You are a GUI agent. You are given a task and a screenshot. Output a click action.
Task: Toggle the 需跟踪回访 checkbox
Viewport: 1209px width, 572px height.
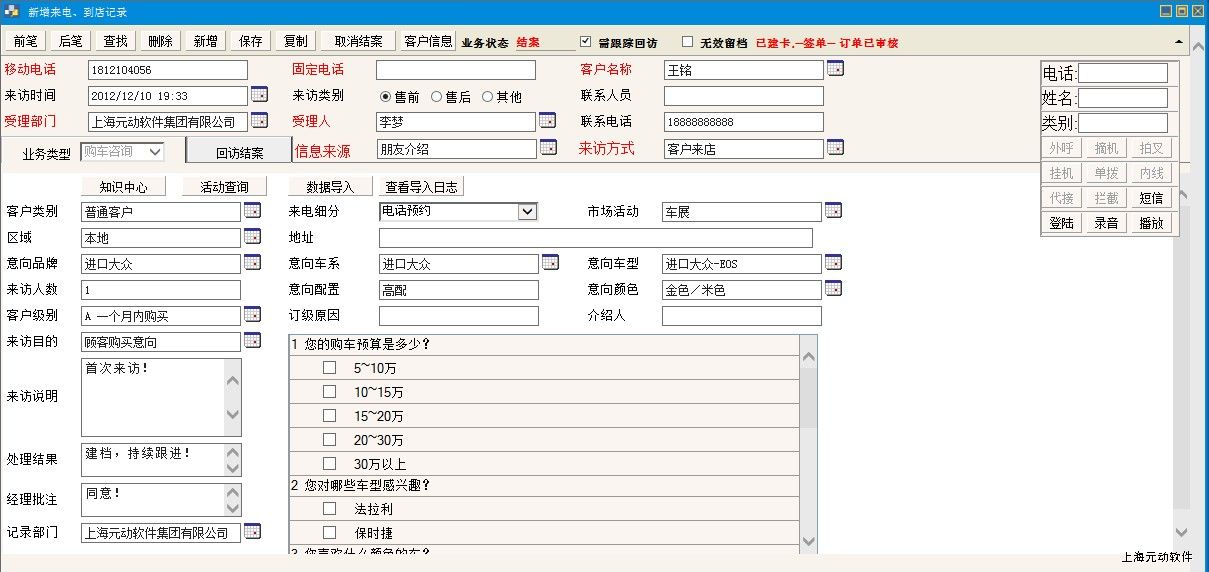[586, 42]
